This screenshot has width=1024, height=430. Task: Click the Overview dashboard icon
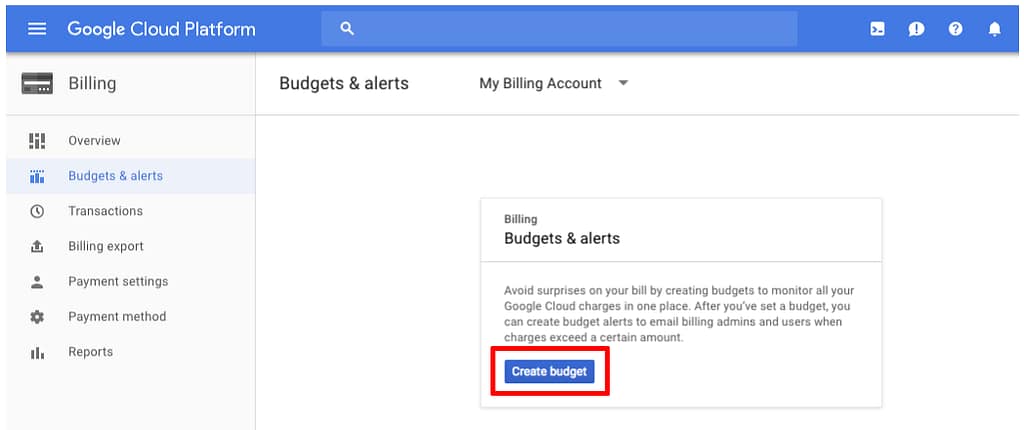point(37,141)
